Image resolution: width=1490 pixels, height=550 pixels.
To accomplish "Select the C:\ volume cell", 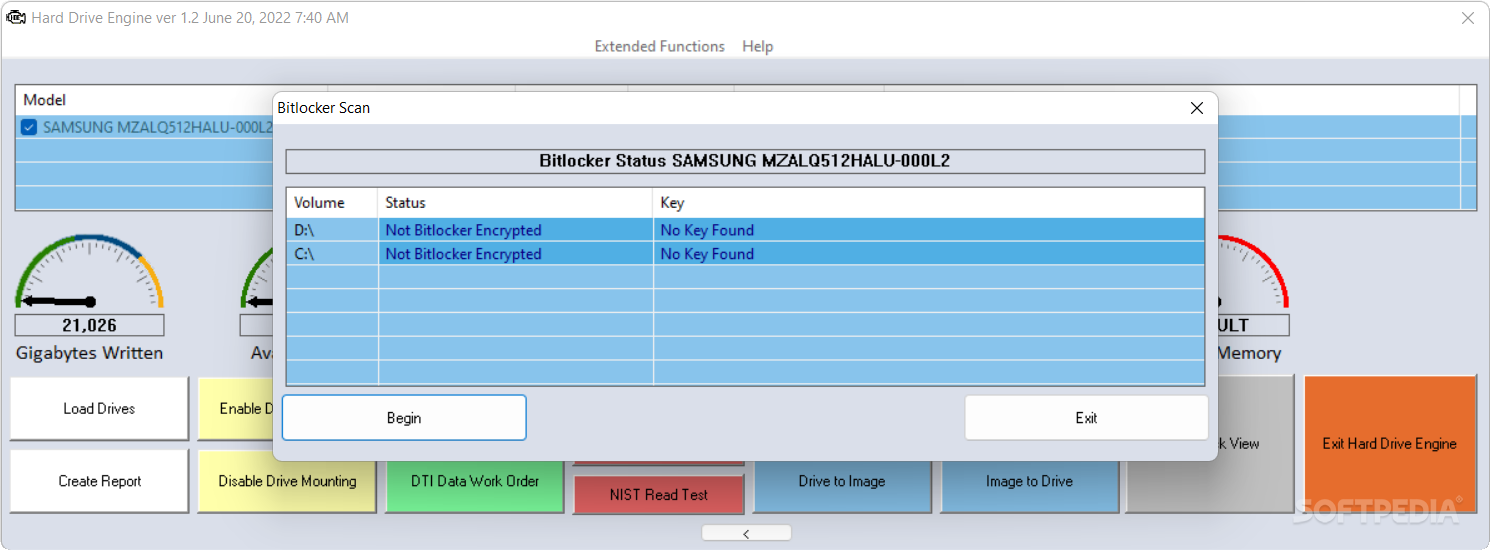I will [332, 254].
